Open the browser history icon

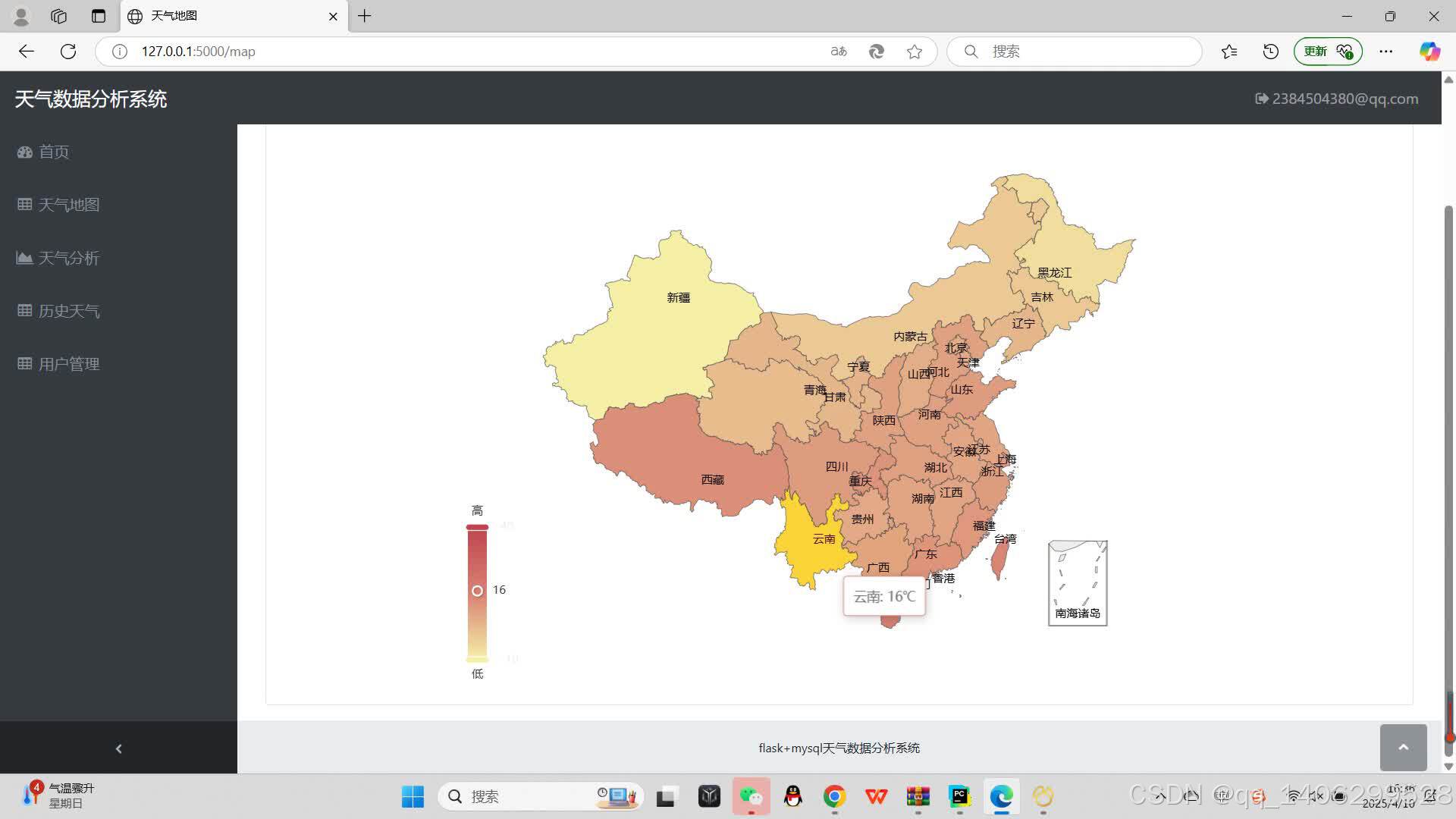pyautogui.click(x=1270, y=52)
